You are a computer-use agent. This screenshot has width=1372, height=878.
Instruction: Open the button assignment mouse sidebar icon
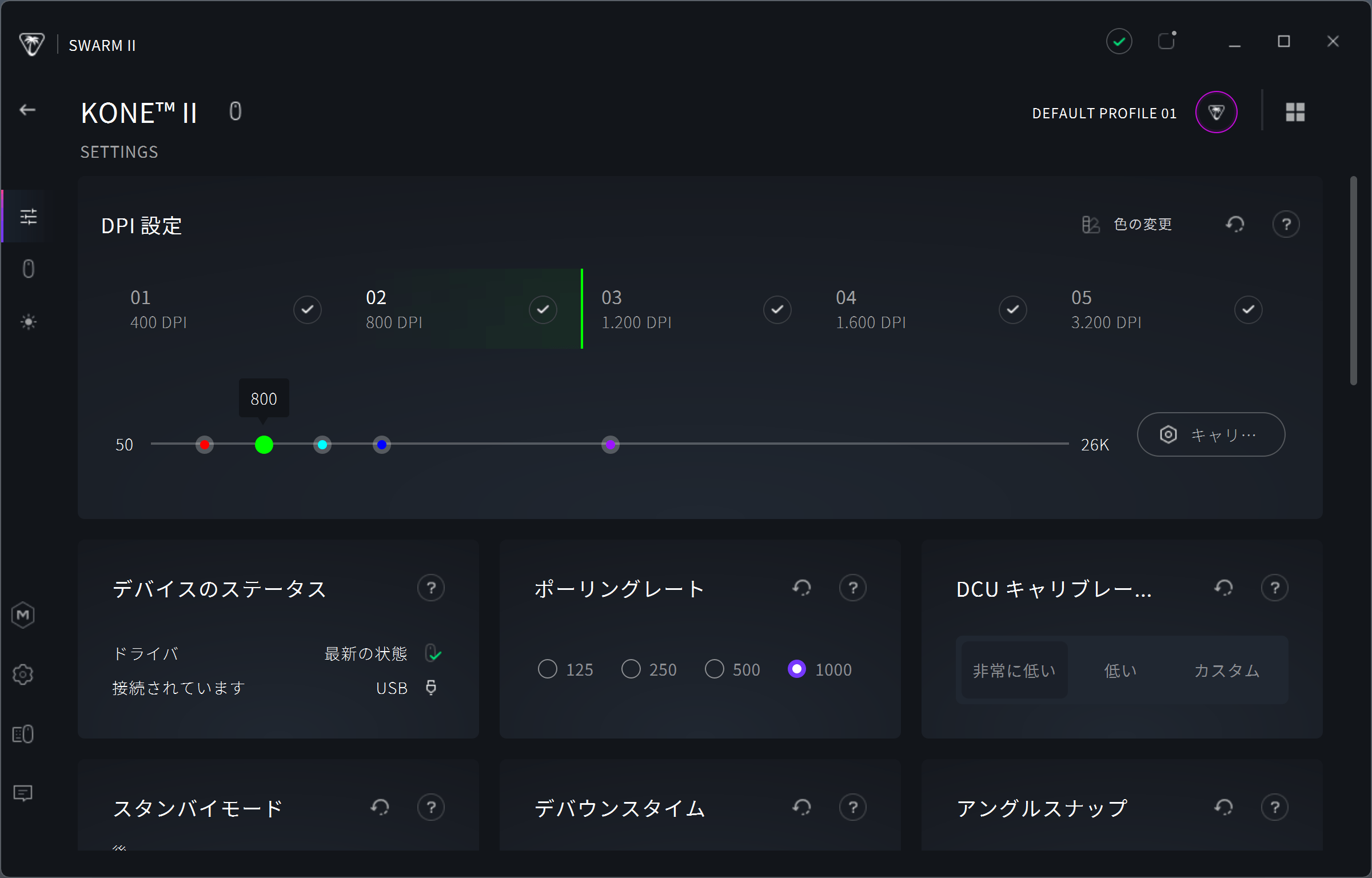pos(28,269)
